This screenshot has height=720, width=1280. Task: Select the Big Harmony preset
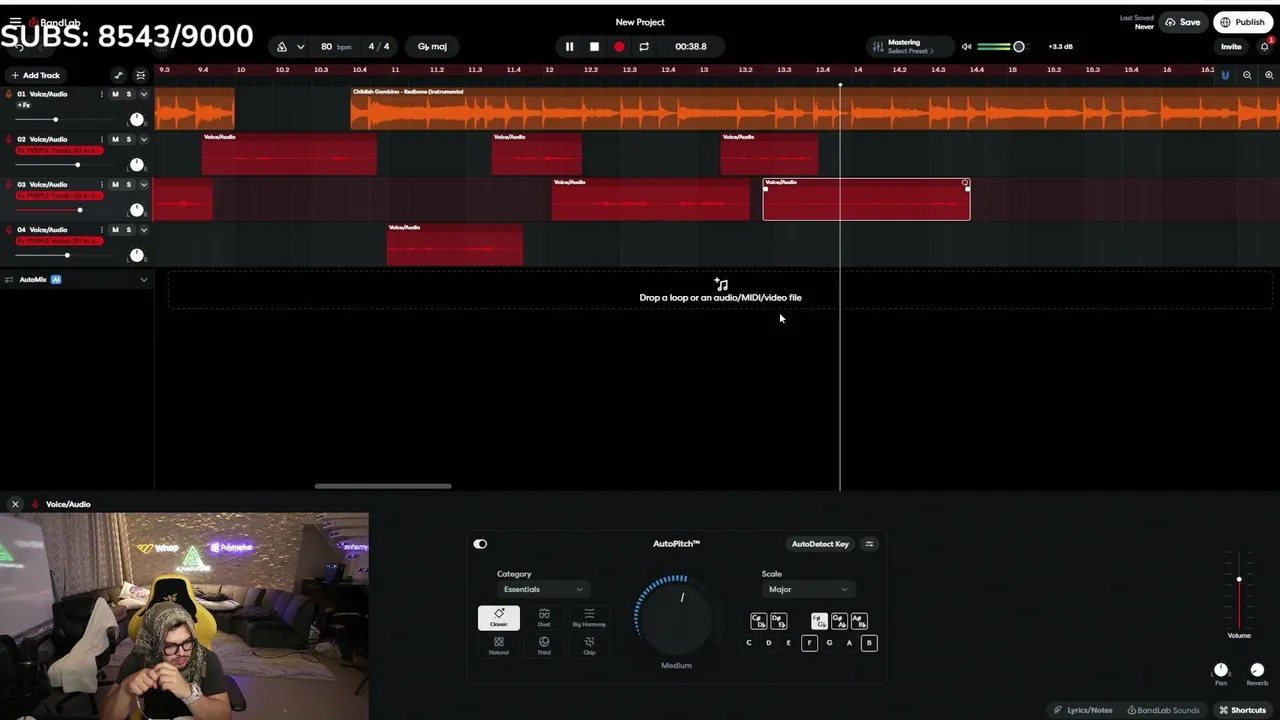click(589, 618)
